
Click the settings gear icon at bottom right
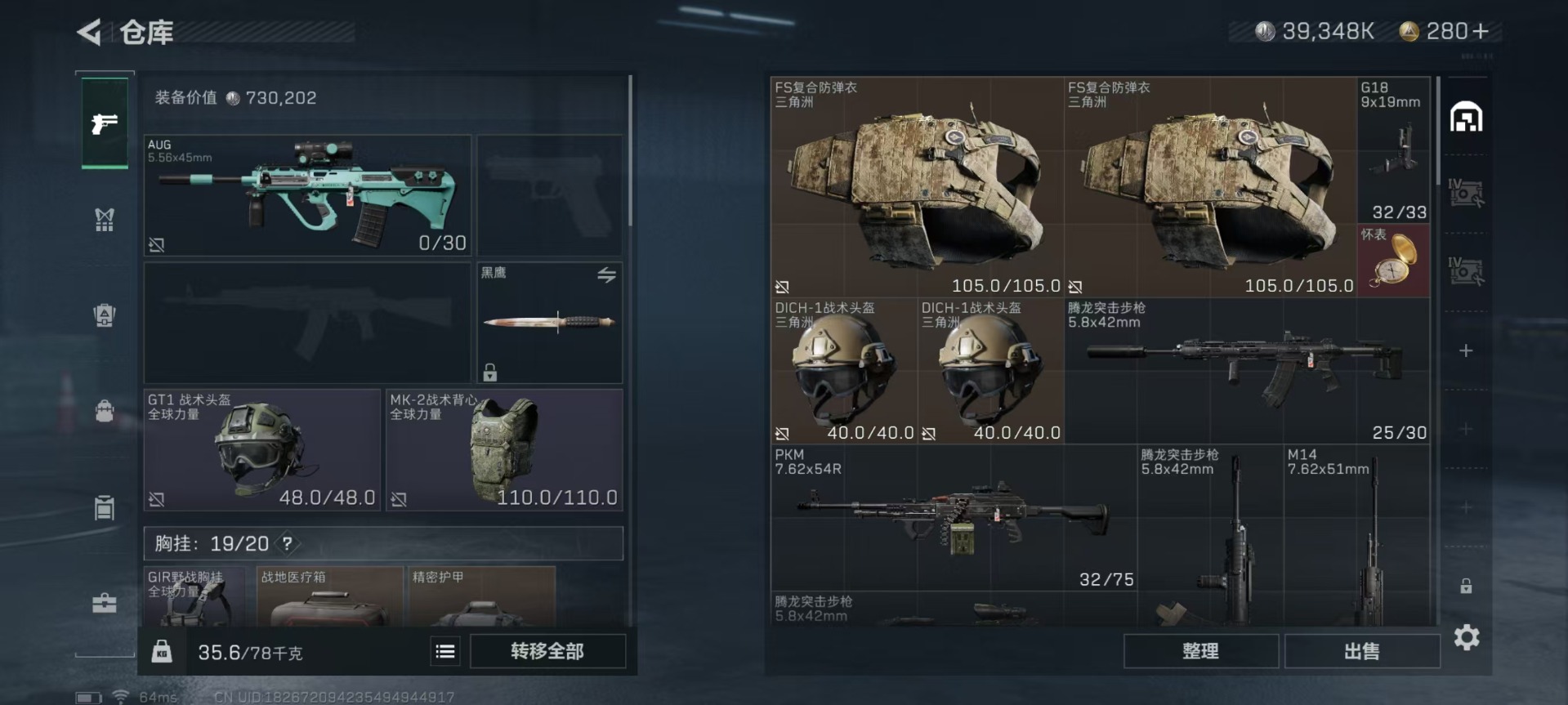[x=1467, y=637]
